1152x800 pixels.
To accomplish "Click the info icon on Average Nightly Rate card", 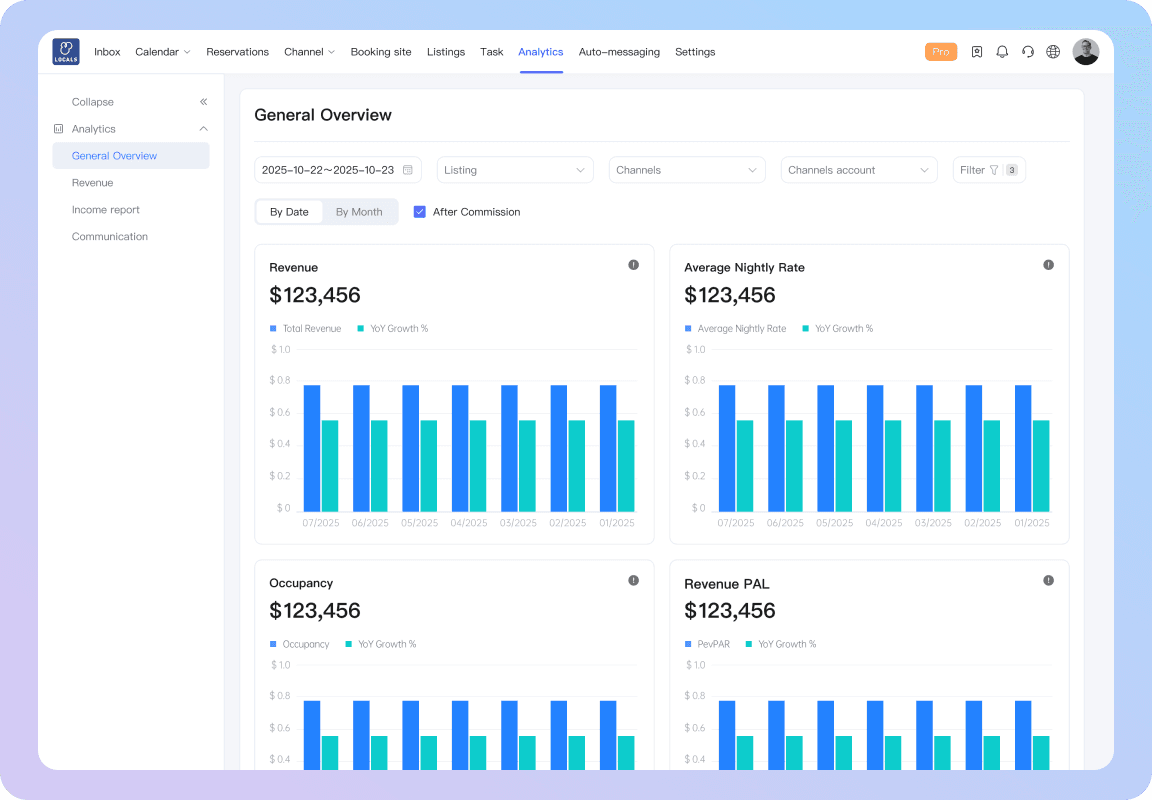I will point(1048,264).
